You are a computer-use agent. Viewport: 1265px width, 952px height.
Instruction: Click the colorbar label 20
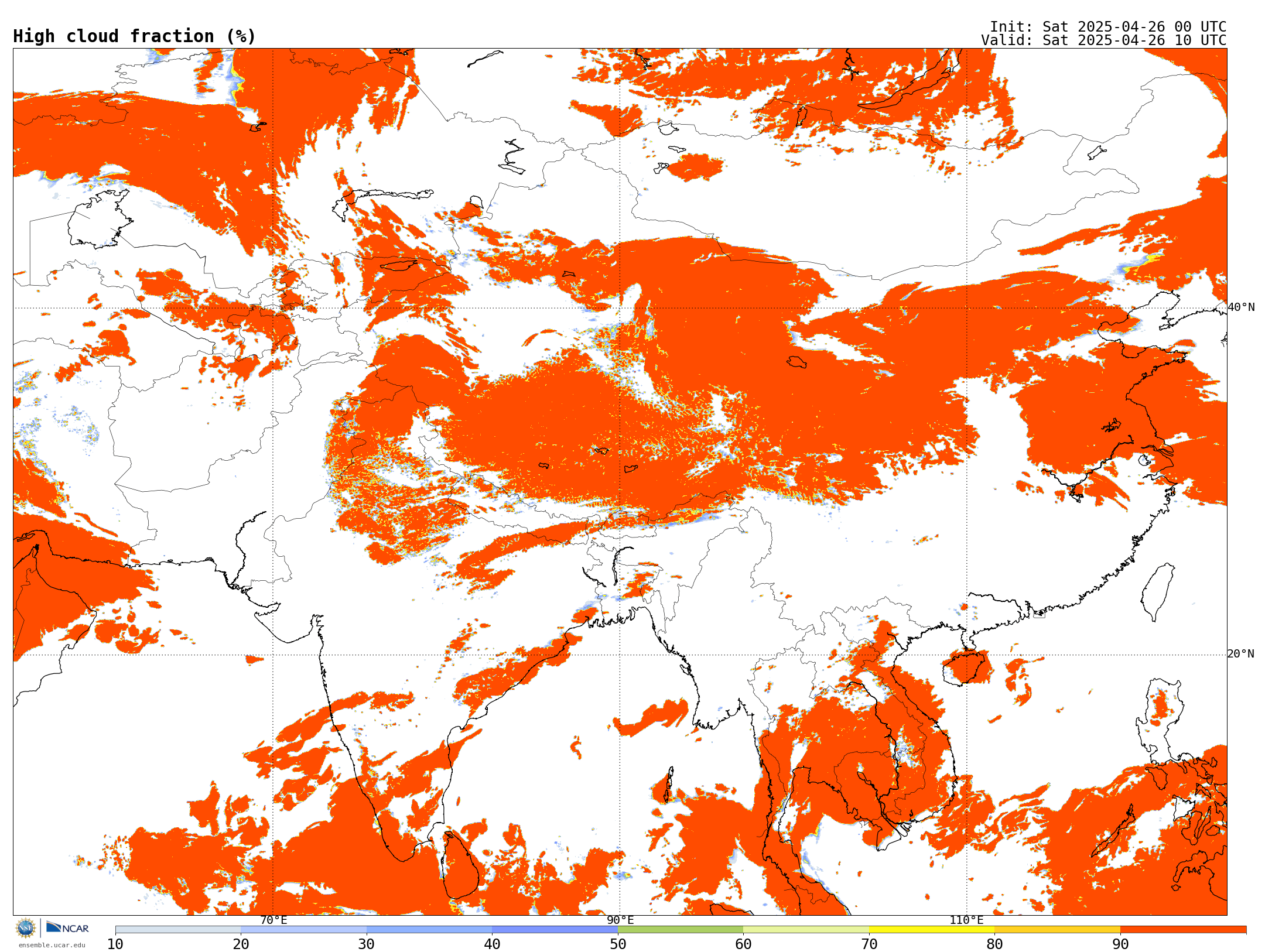[241, 944]
